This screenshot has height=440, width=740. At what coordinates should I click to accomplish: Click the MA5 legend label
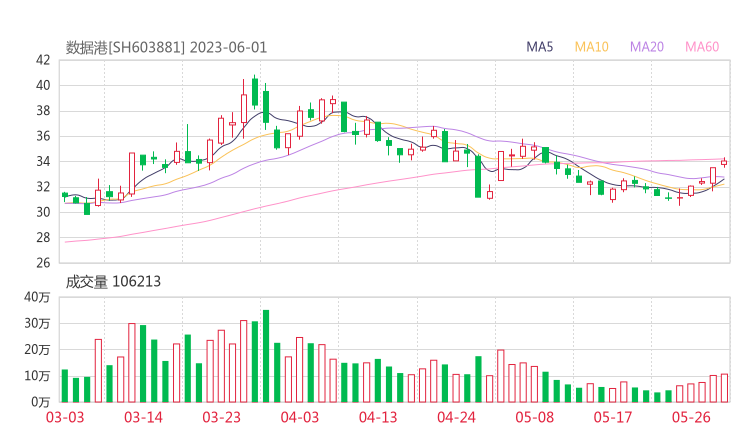click(x=539, y=47)
